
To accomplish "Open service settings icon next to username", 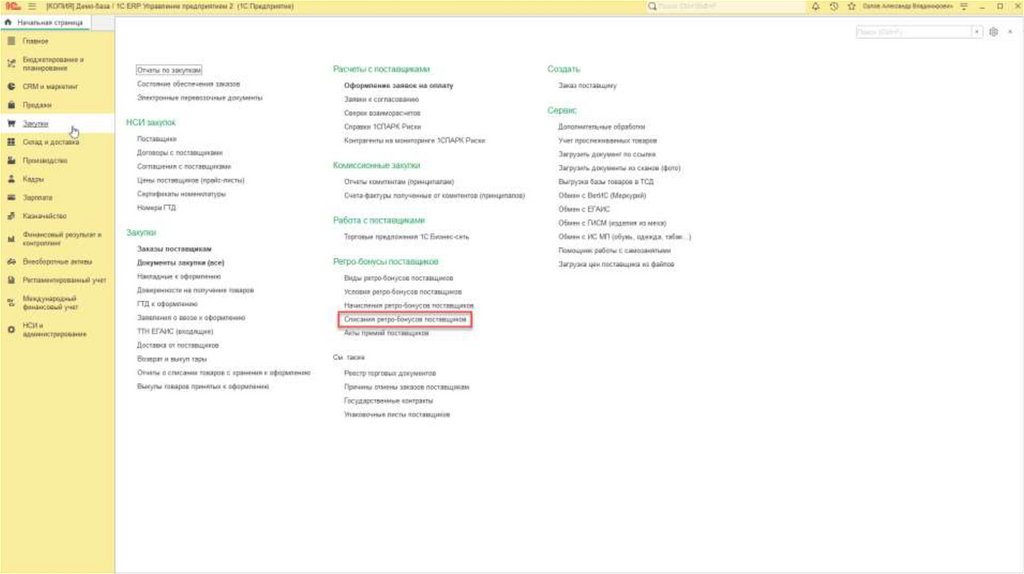I will pos(964,7).
